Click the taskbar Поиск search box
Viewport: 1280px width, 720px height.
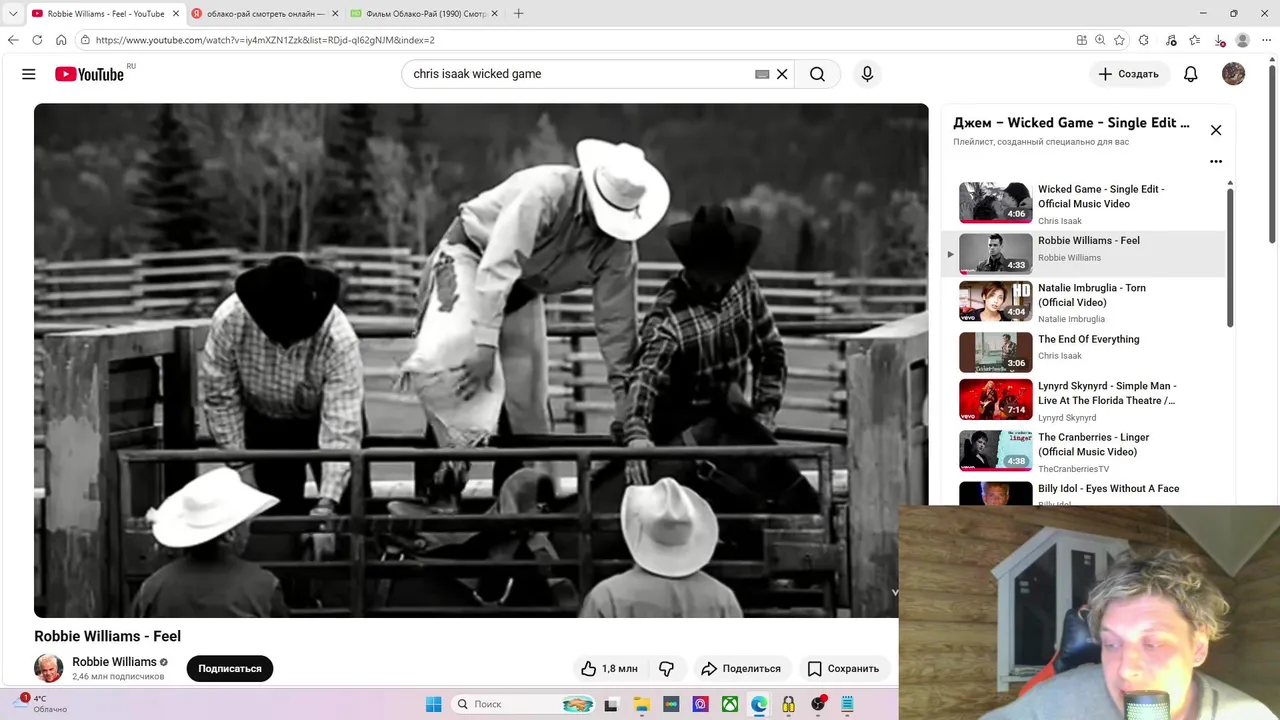point(524,704)
